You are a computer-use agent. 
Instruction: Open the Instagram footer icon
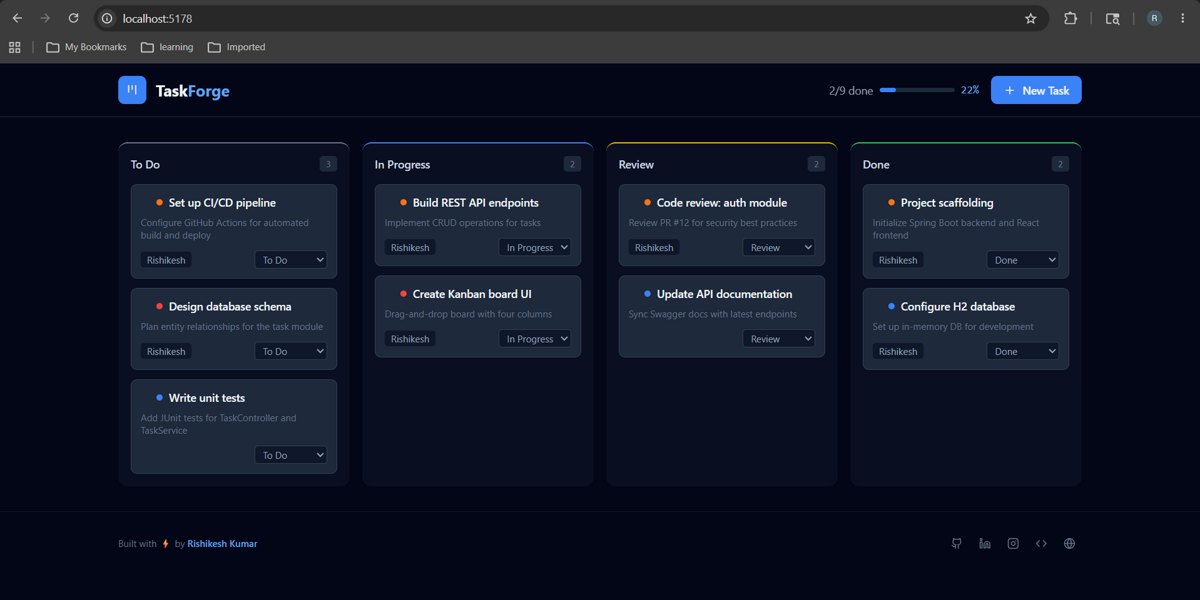pyautogui.click(x=1013, y=544)
